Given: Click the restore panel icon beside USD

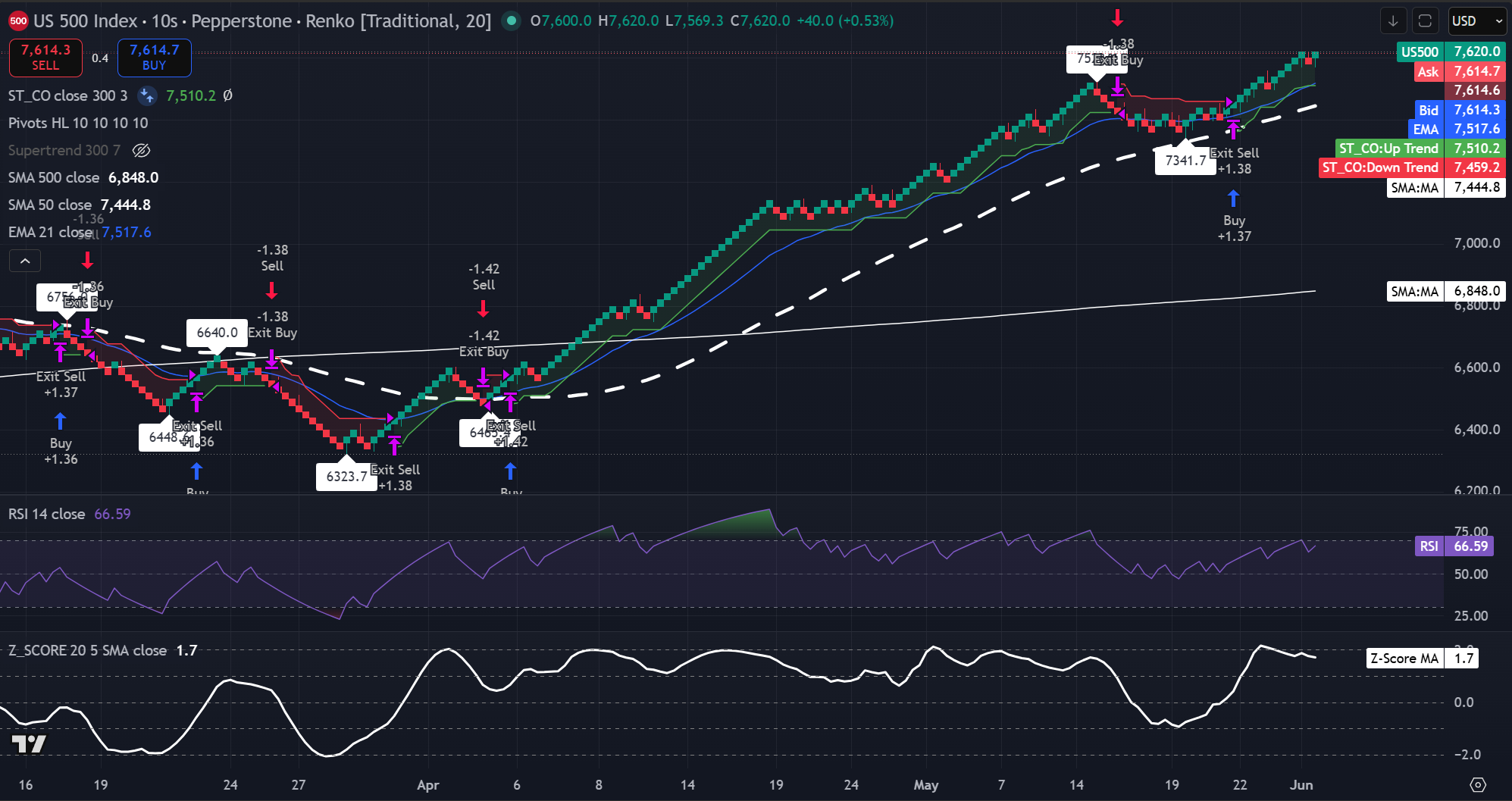Looking at the screenshot, I should pos(1425,20).
